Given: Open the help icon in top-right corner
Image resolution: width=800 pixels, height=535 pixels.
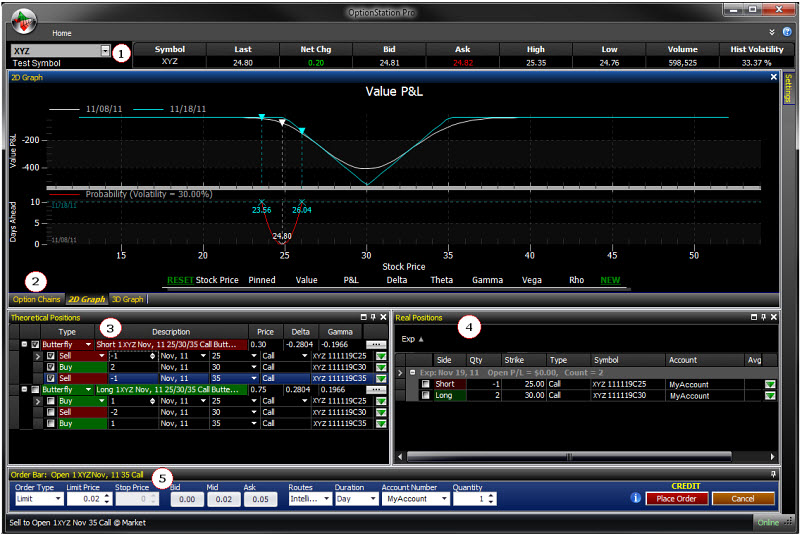Looking at the screenshot, I should pos(787,33).
